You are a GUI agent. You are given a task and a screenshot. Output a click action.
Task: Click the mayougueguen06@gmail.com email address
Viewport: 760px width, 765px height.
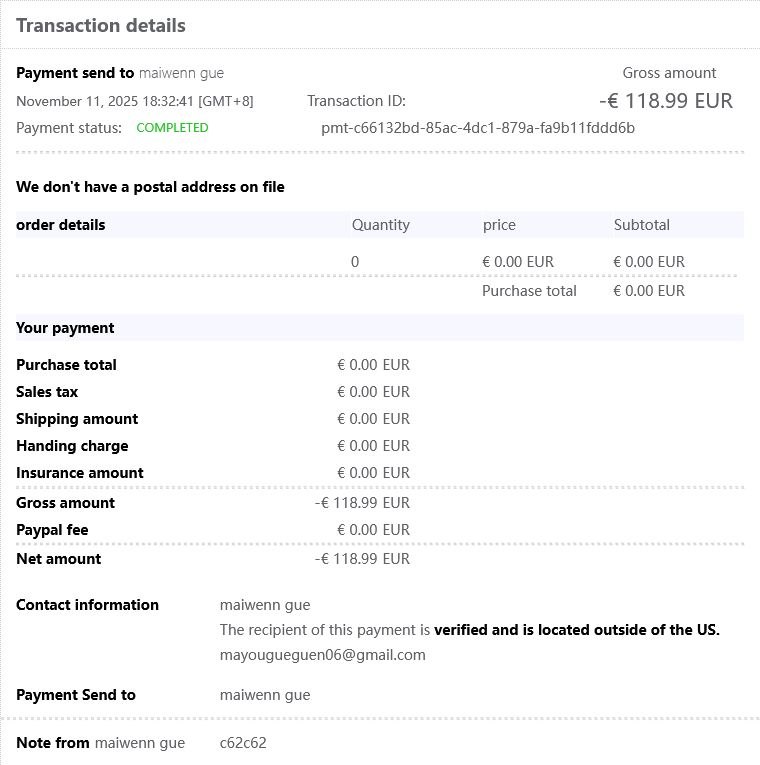pos(322,655)
